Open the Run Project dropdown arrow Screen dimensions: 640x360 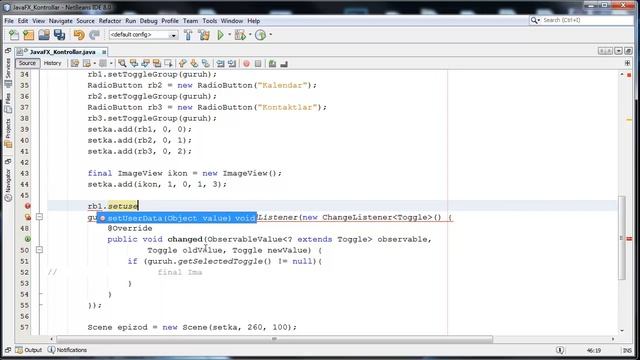coord(229,35)
